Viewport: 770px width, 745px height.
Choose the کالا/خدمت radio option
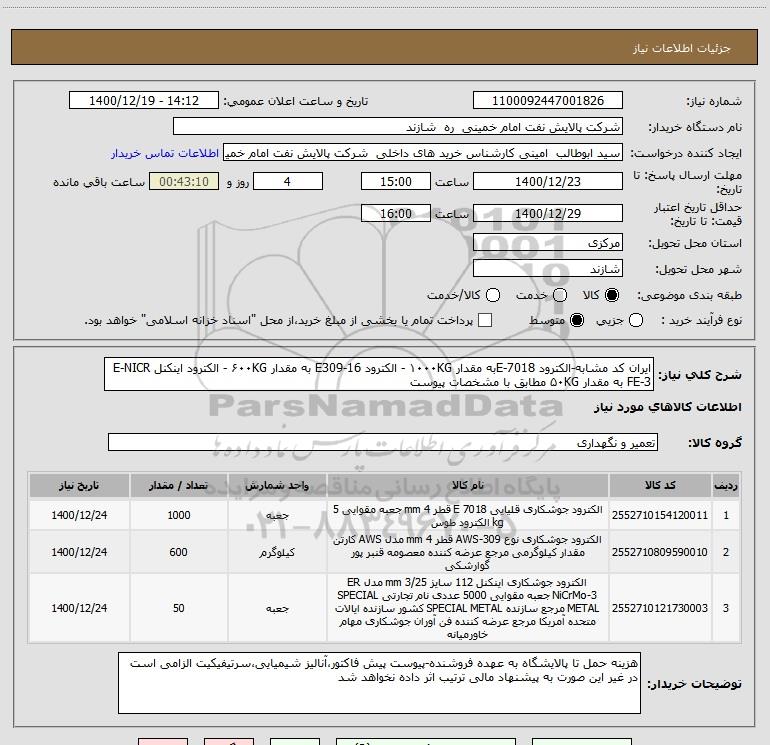tap(493, 295)
